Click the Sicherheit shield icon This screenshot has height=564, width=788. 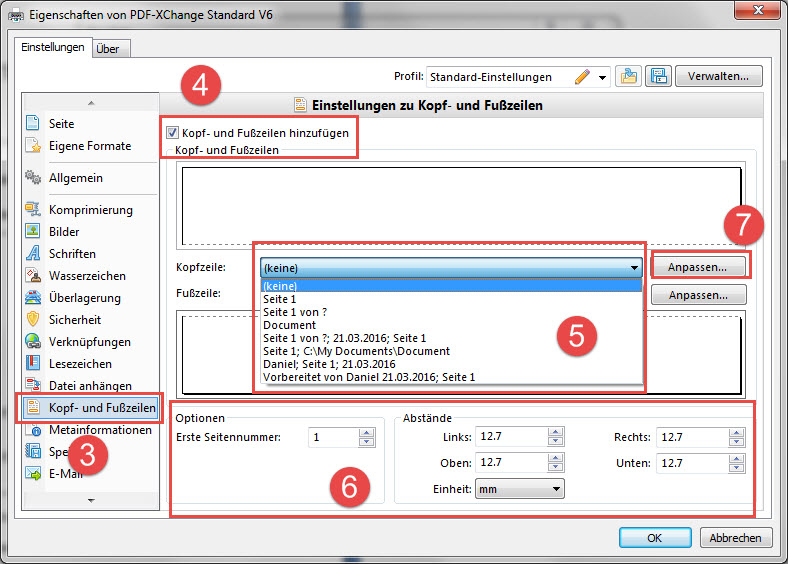coord(33,319)
